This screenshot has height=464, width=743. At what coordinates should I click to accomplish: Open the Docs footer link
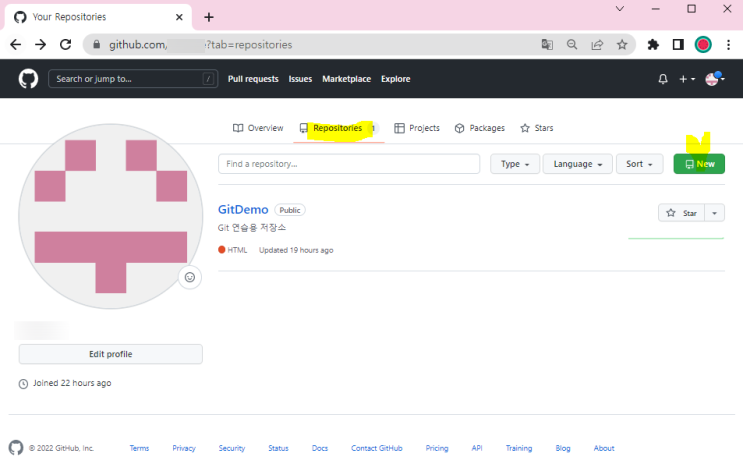(320, 448)
